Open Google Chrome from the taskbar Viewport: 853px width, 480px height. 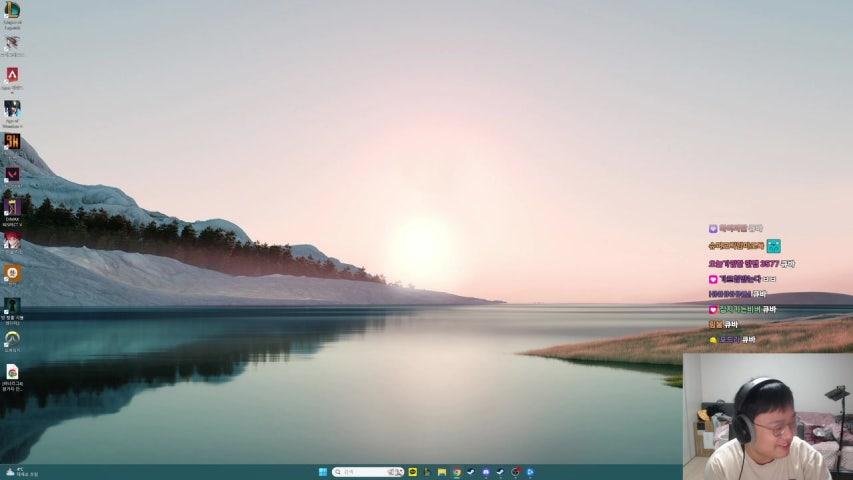click(x=456, y=472)
